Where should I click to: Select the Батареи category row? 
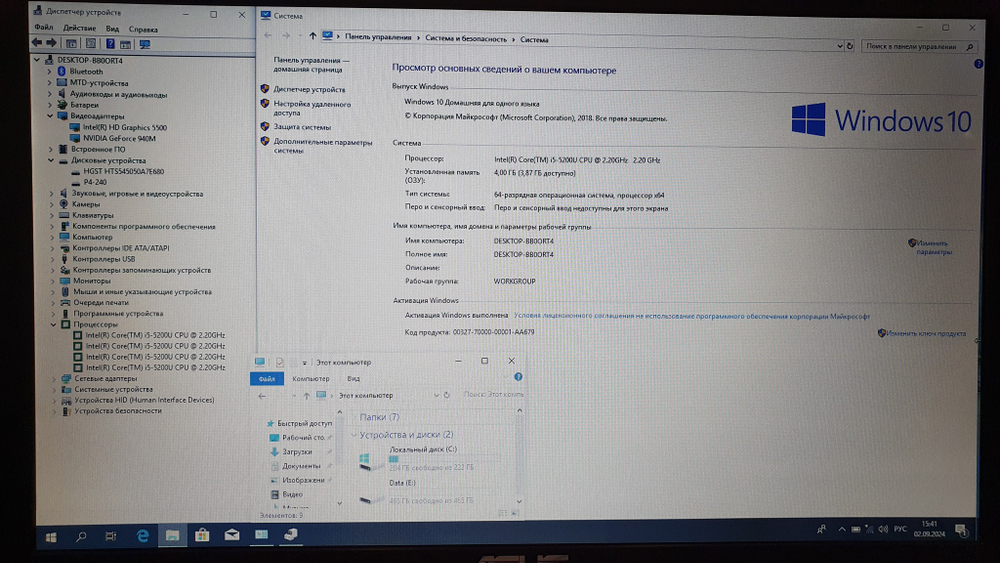point(84,105)
